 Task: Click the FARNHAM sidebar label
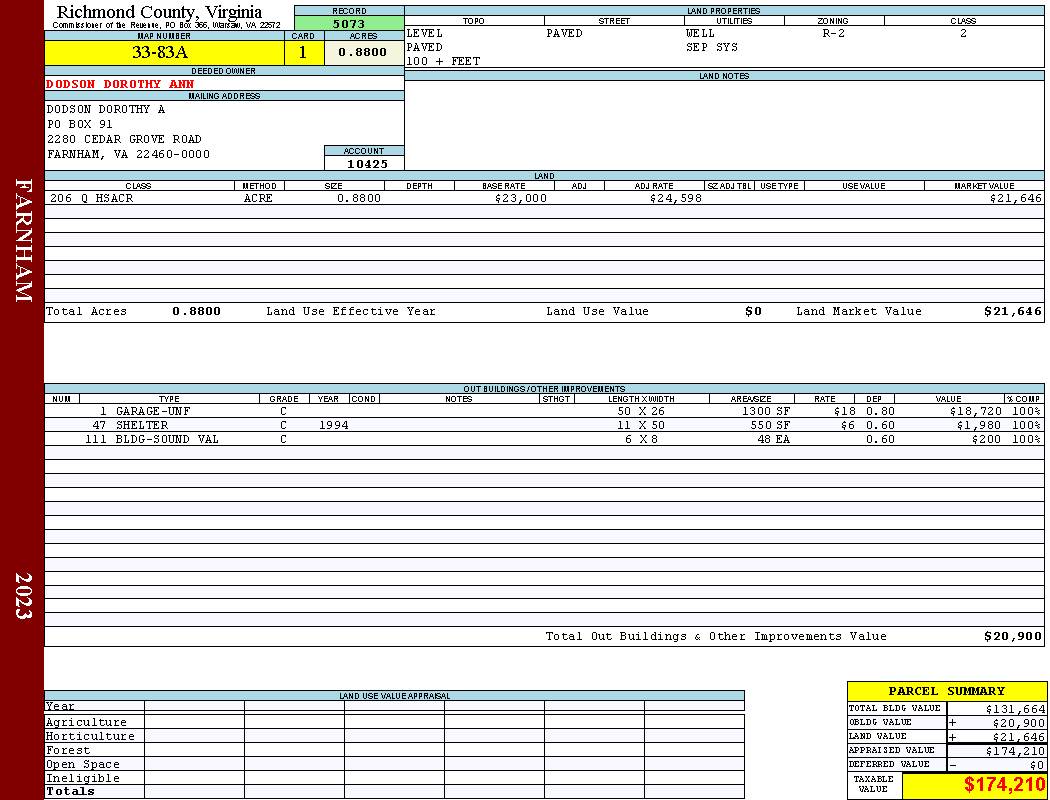[23, 240]
